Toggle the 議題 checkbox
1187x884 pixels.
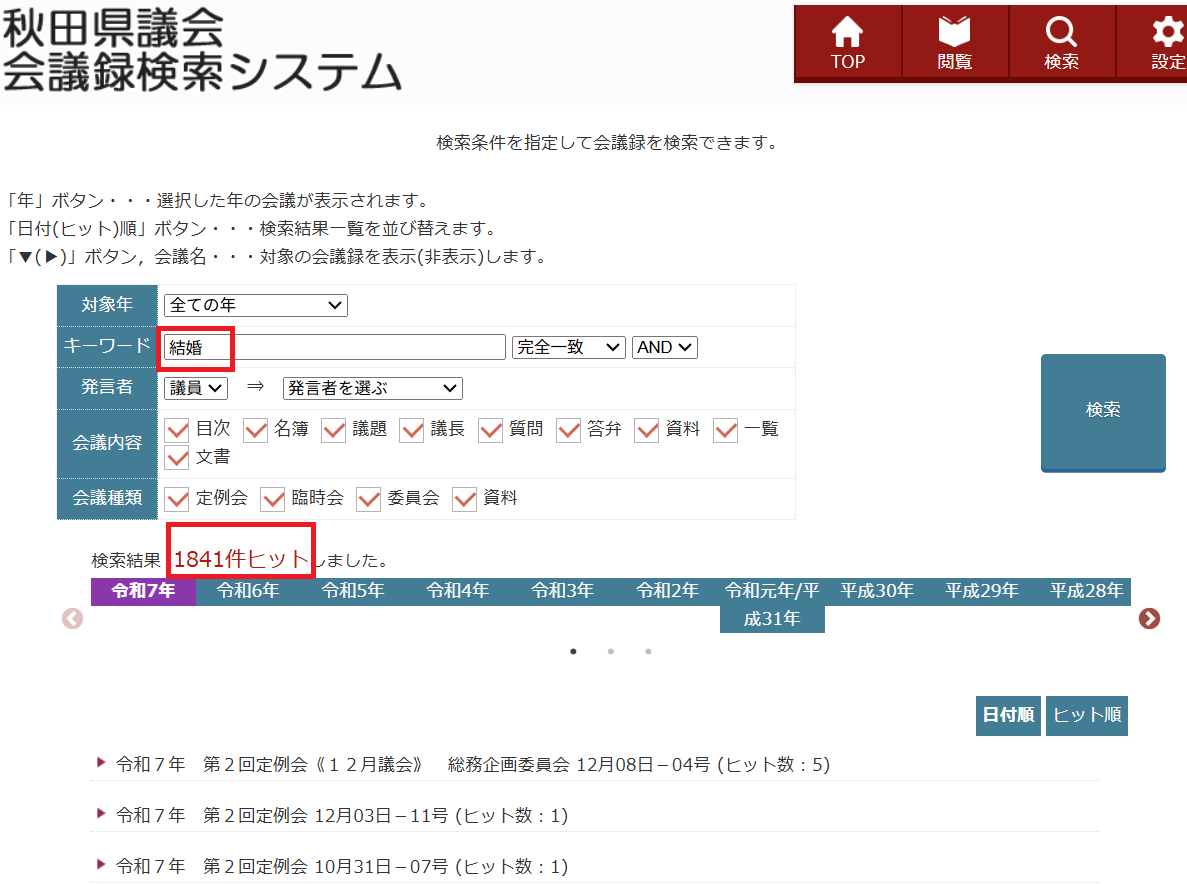(334, 430)
